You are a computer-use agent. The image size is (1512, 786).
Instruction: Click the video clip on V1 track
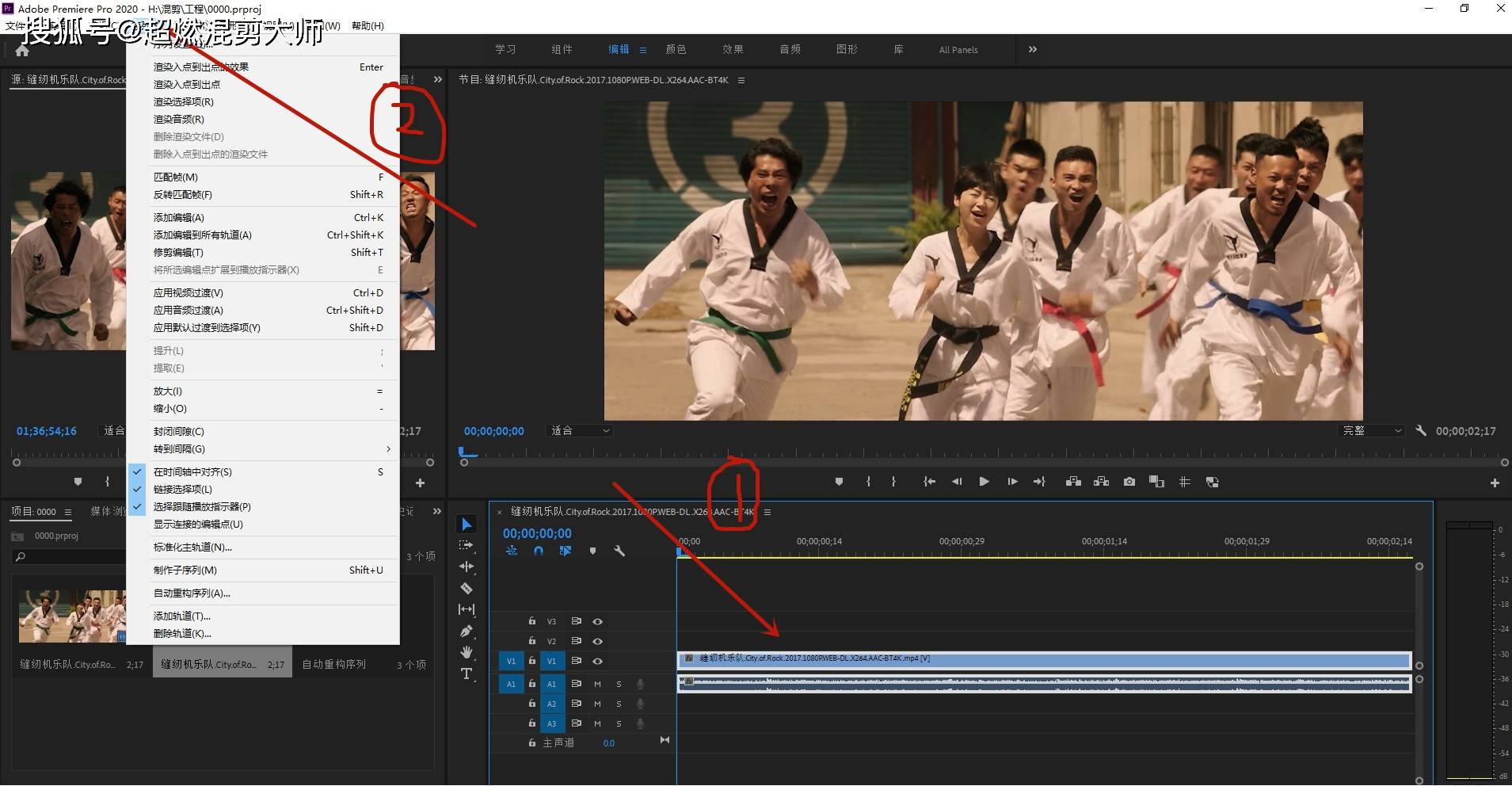pyautogui.click(x=1044, y=660)
